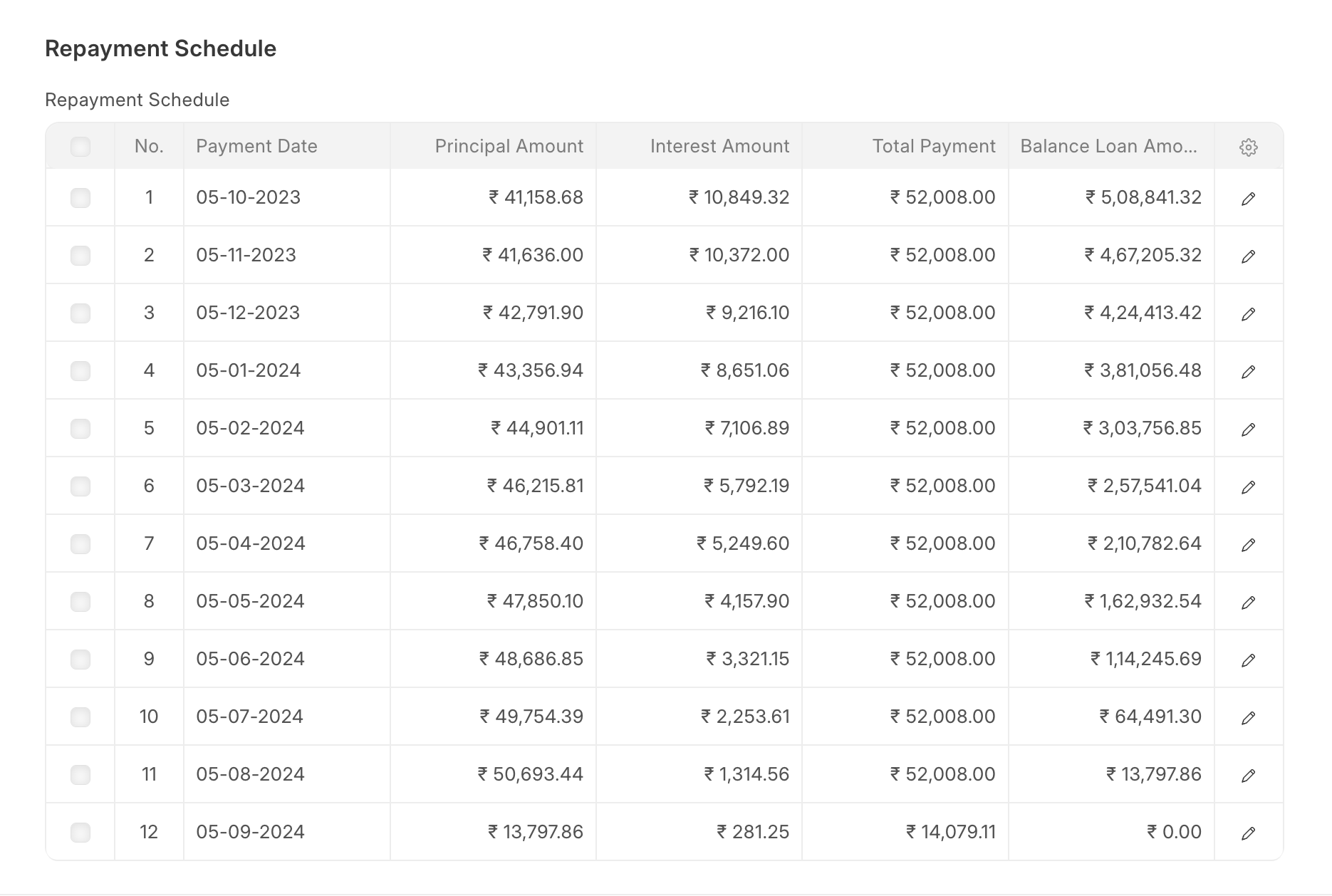Viewport: 1332px width, 896px height.
Task: Open edit for installment 2
Action: 1249,255
